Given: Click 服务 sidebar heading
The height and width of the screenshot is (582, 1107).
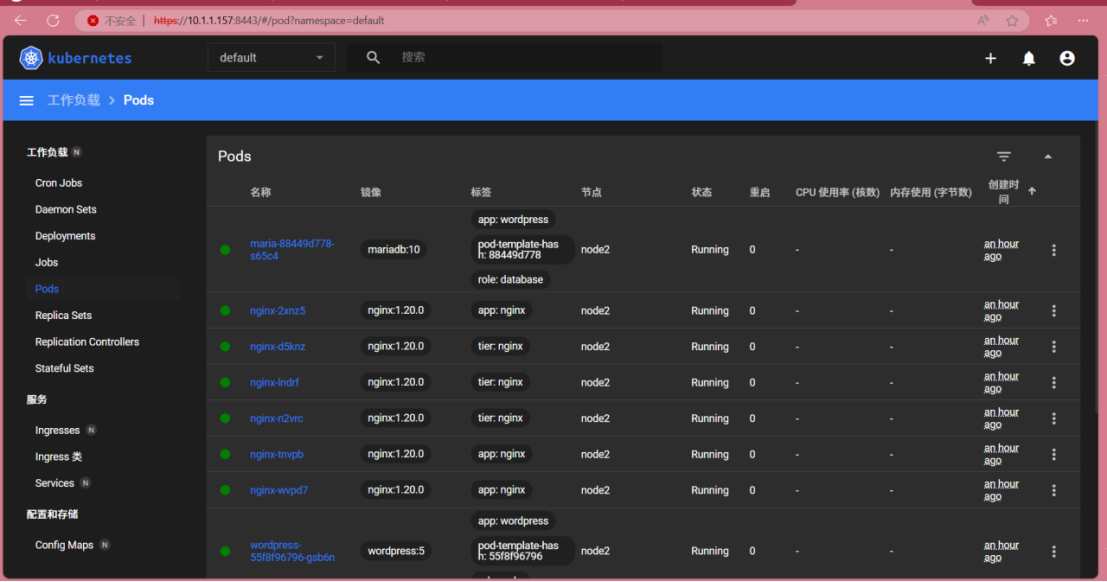Looking at the screenshot, I should [37, 400].
